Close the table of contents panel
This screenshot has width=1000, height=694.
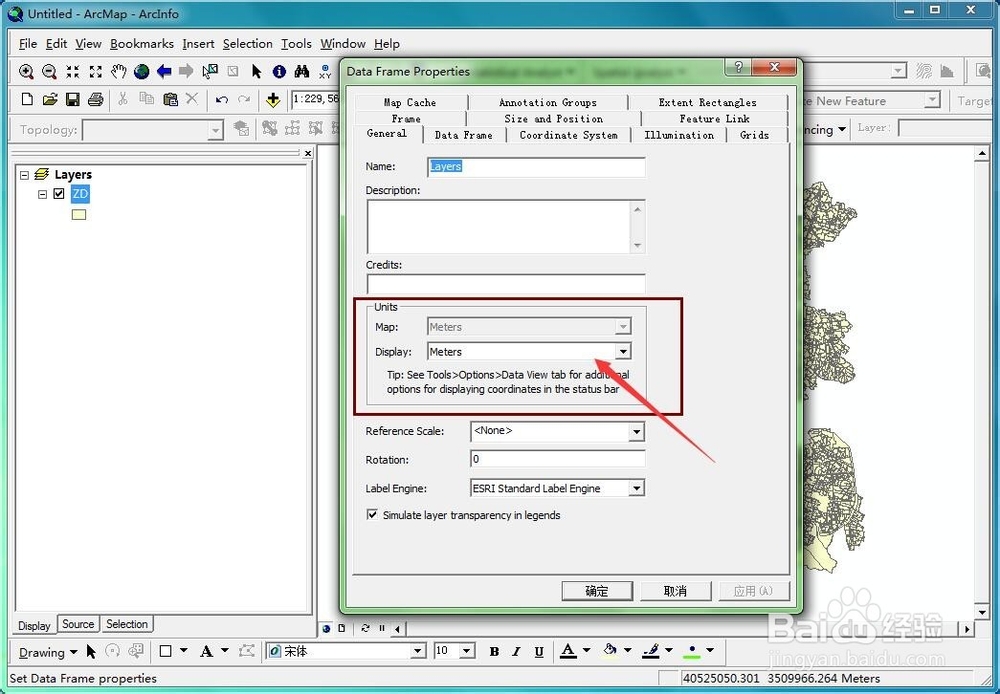point(308,153)
